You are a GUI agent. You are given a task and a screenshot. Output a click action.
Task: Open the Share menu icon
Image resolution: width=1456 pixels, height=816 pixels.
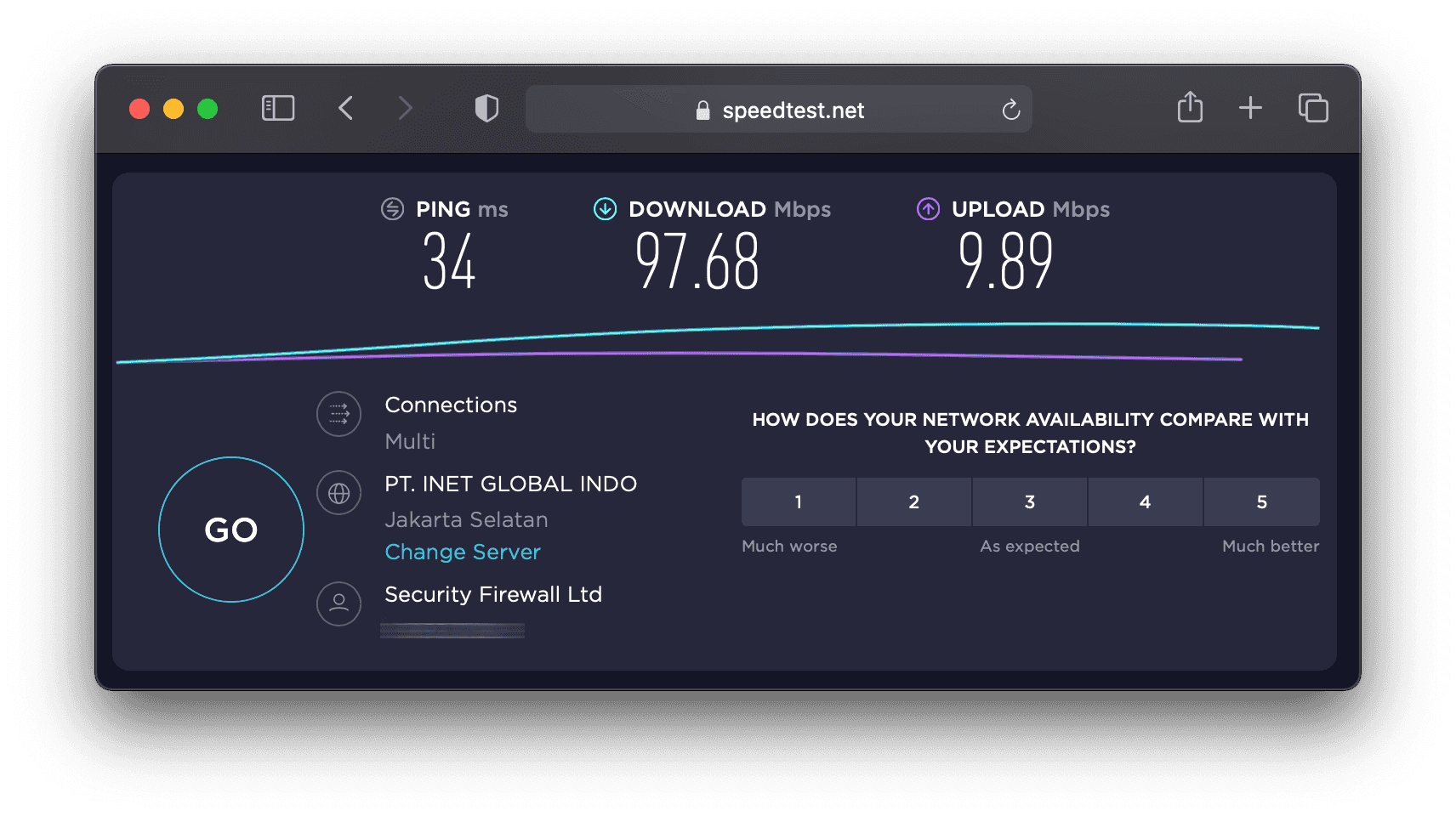pos(1190,108)
